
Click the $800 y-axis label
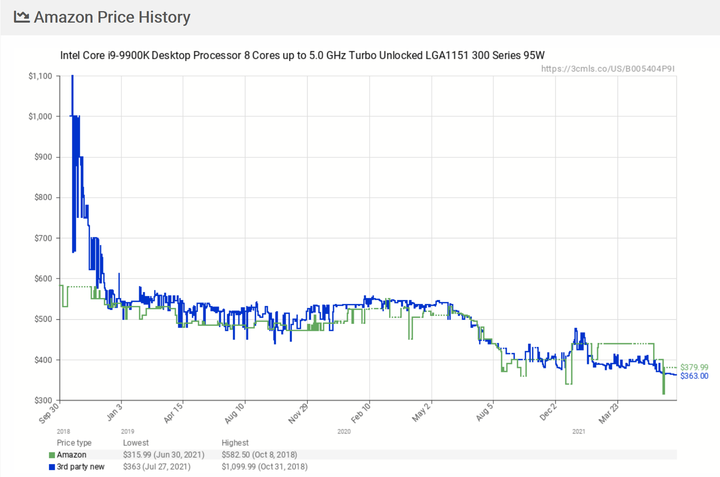click(43, 197)
